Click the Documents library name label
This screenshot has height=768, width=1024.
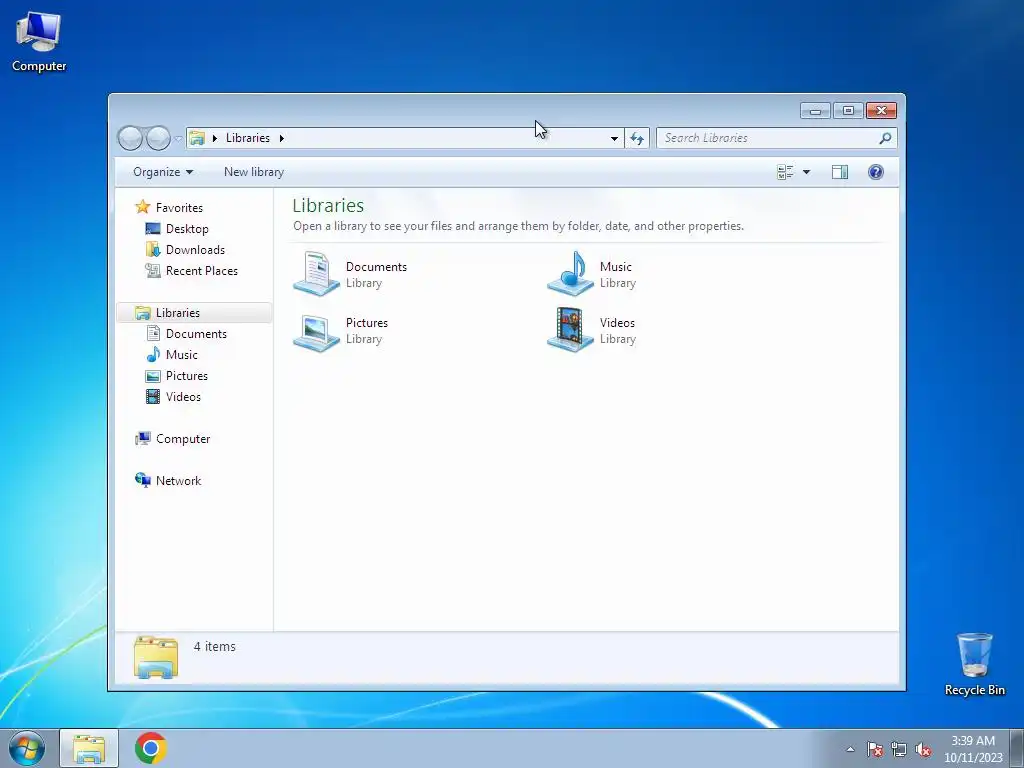pos(376,266)
